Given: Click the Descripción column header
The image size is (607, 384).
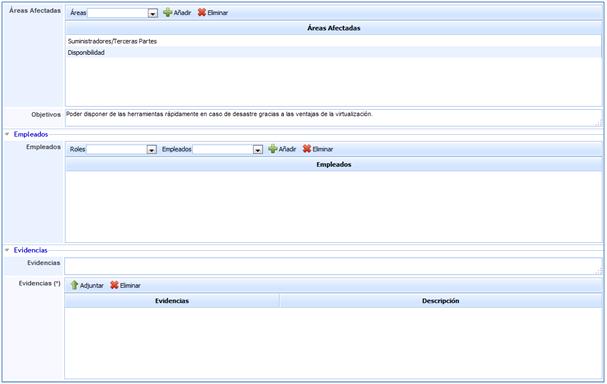Looking at the screenshot, I should click(x=441, y=301).
